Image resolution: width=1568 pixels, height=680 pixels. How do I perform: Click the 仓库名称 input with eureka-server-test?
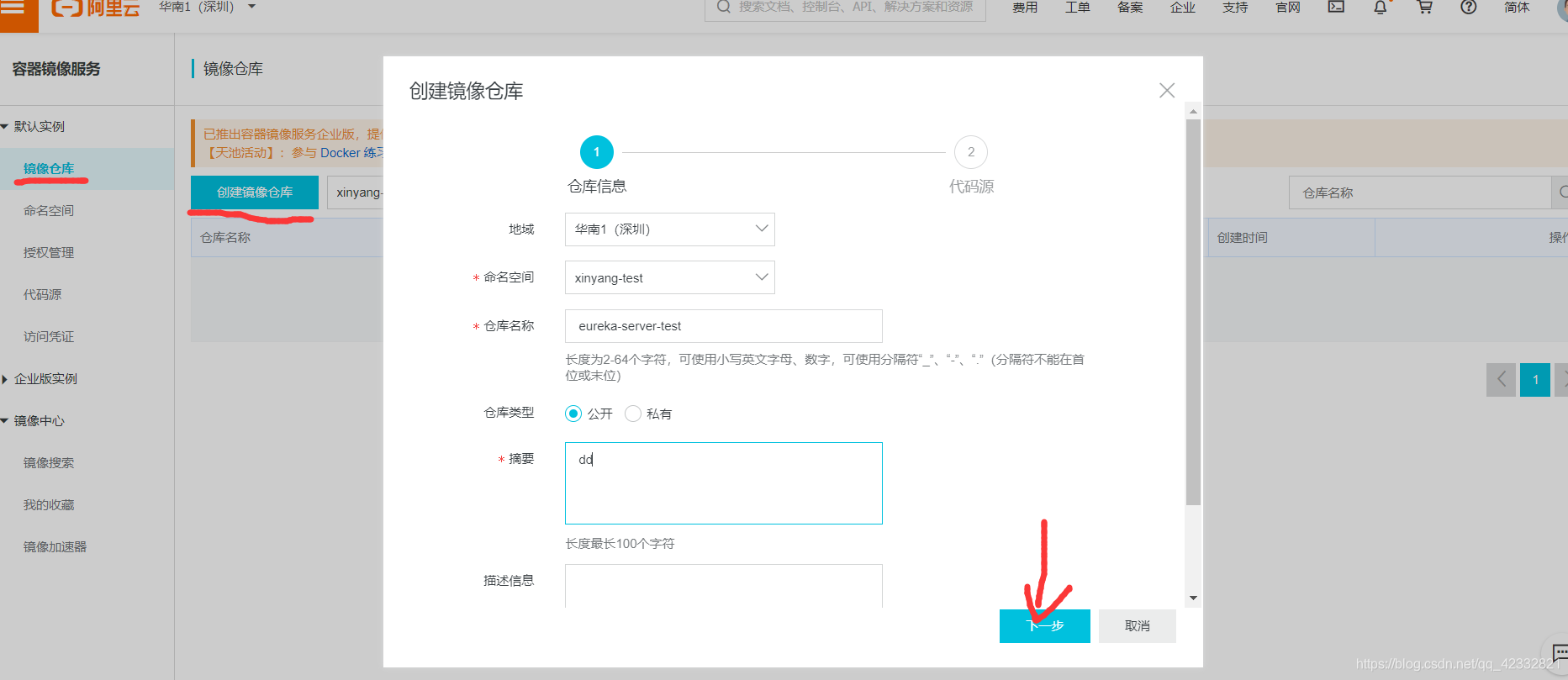[724, 326]
